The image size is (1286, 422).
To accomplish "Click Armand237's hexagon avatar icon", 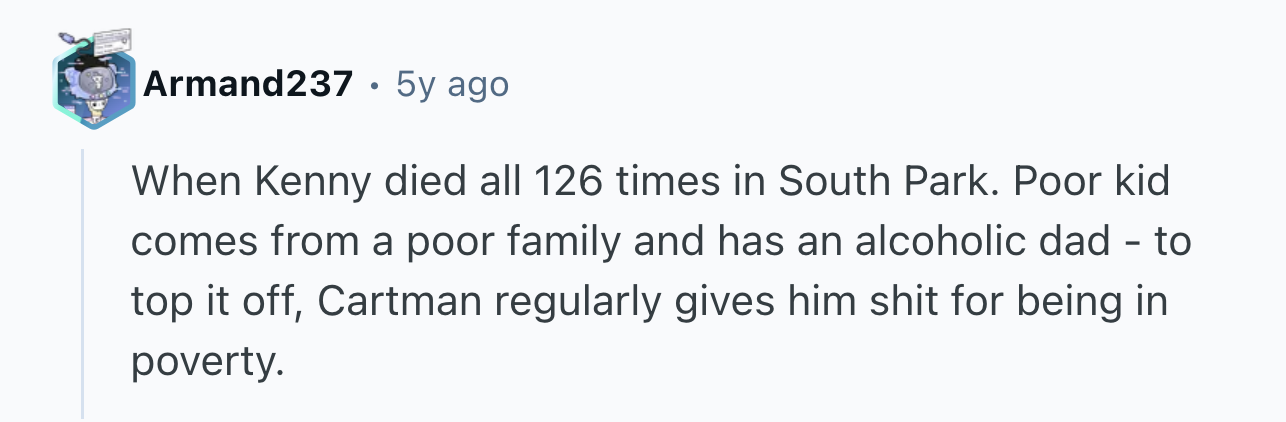I will [x=94, y=89].
